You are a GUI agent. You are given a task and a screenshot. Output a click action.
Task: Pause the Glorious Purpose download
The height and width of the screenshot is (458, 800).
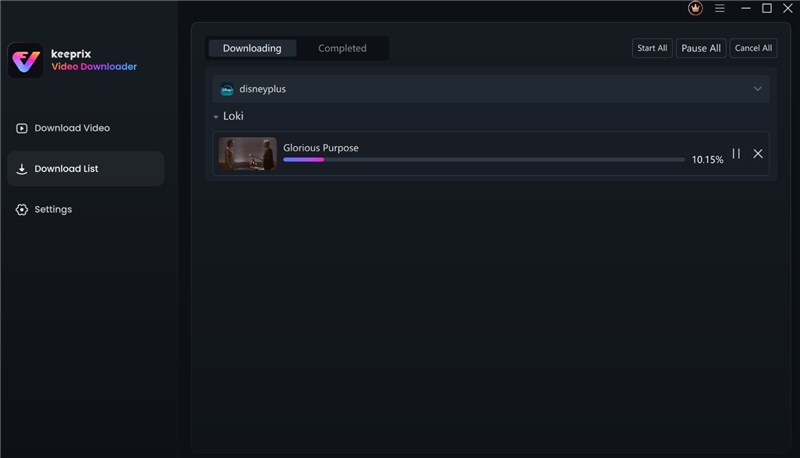click(736, 154)
